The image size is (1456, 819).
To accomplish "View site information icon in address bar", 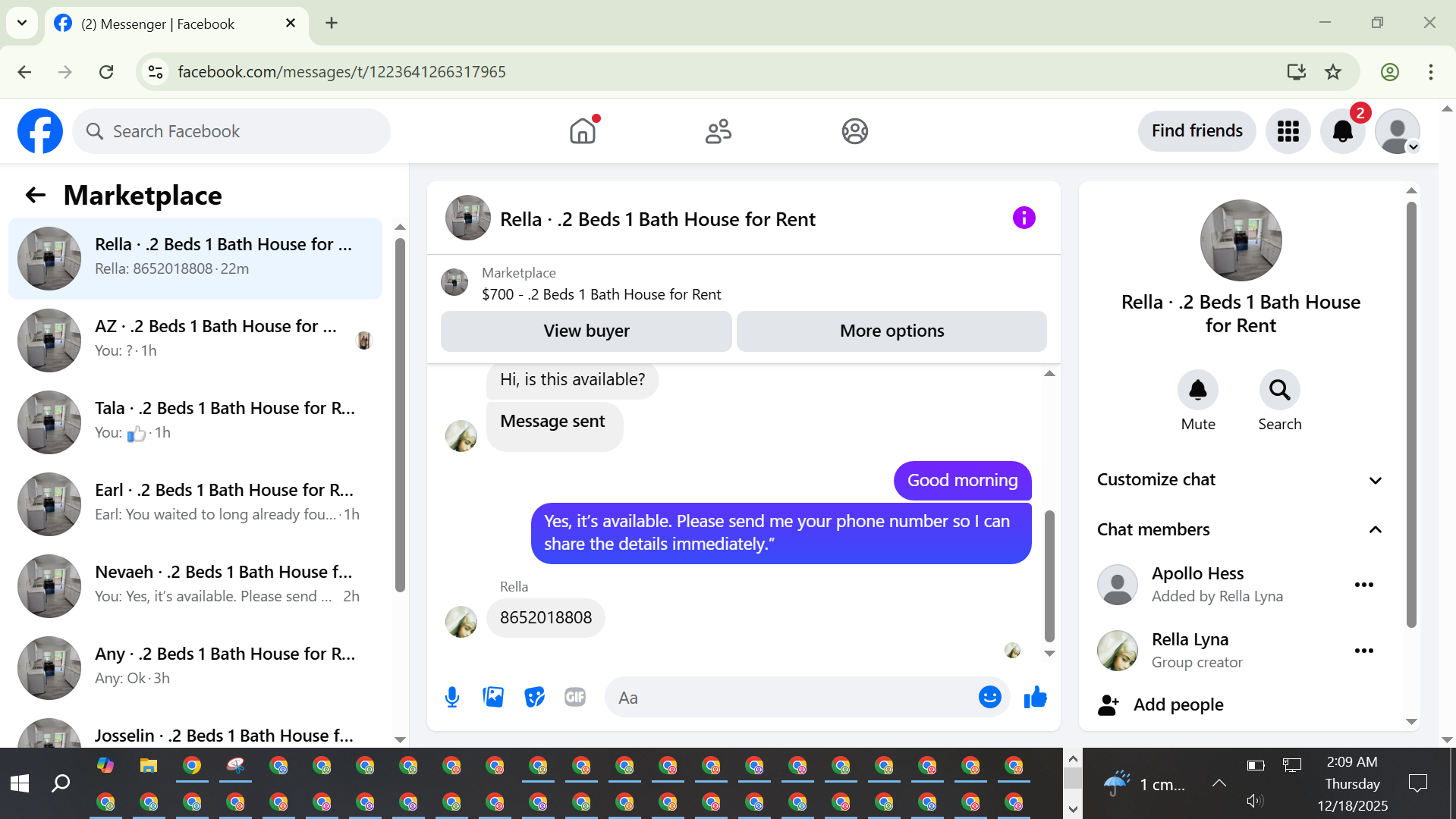I will [156, 72].
